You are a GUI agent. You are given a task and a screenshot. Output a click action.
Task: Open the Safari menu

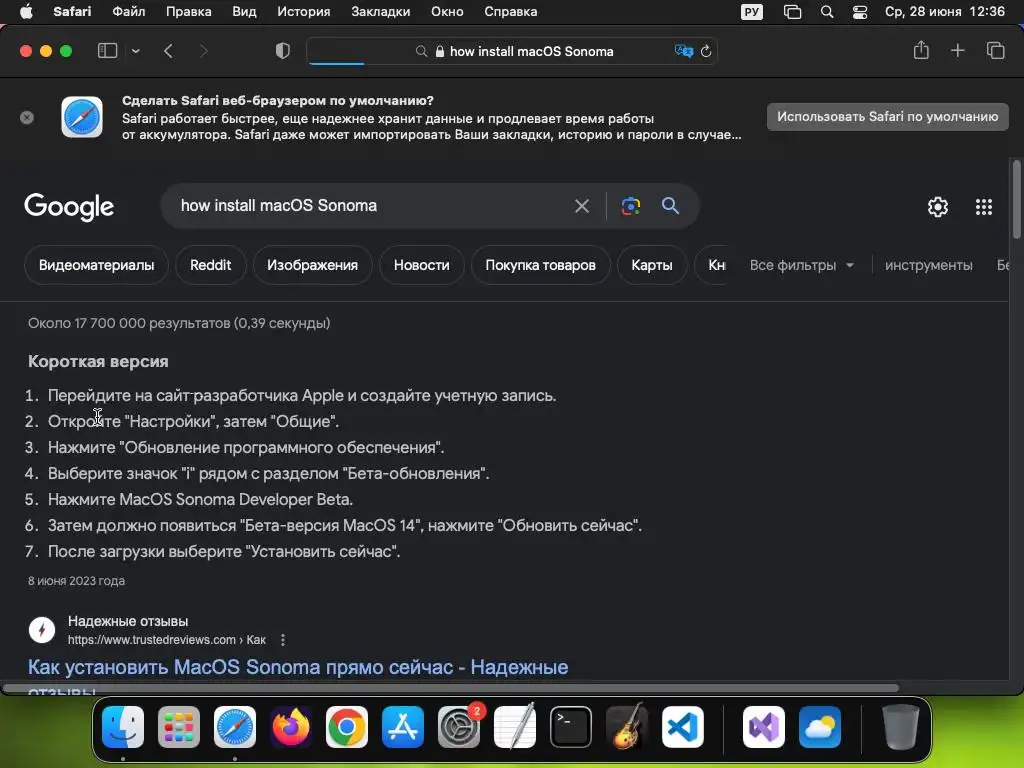[x=72, y=12]
